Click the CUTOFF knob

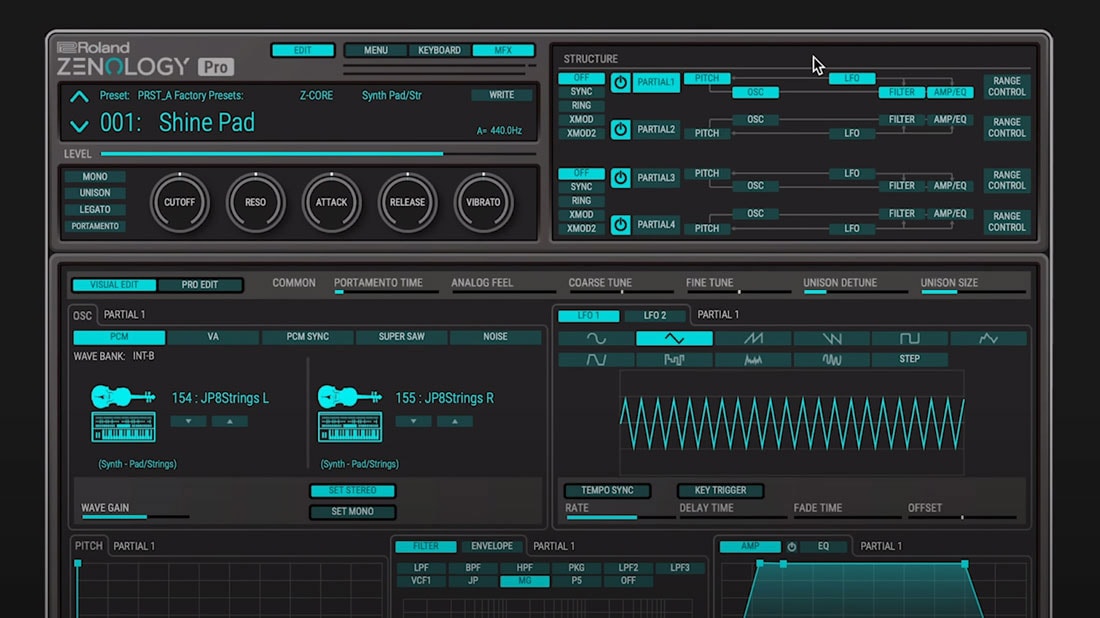point(180,202)
